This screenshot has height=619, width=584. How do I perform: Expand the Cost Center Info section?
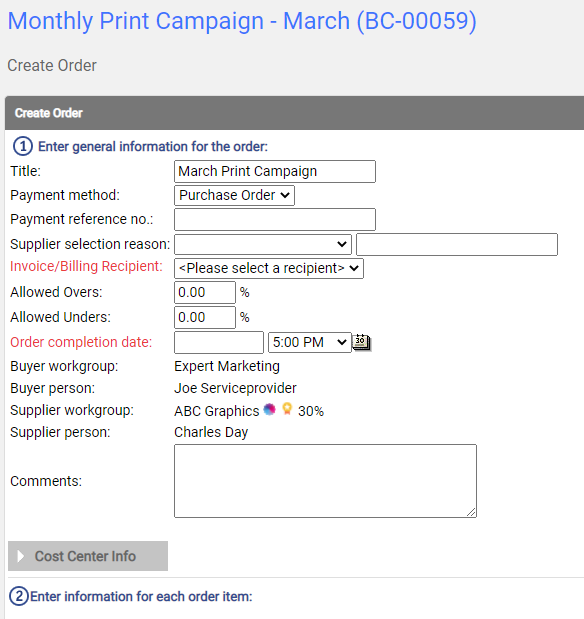pyautogui.click(x=88, y=556)
